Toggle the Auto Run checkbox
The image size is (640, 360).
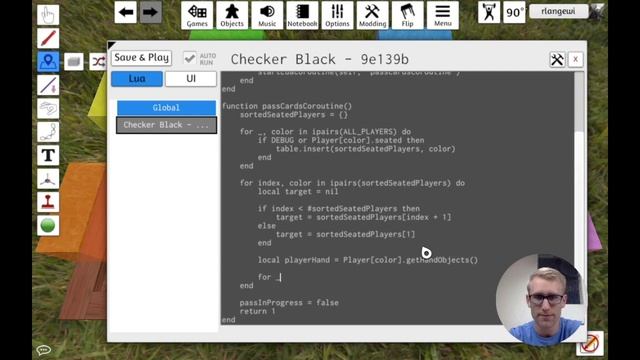coord(189,58)
